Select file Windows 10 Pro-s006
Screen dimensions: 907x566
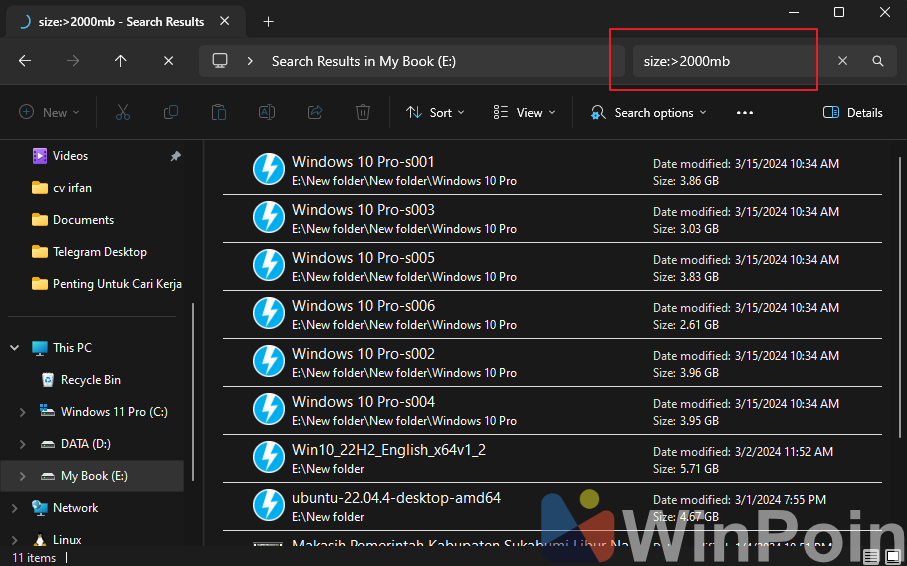(552, 315)
